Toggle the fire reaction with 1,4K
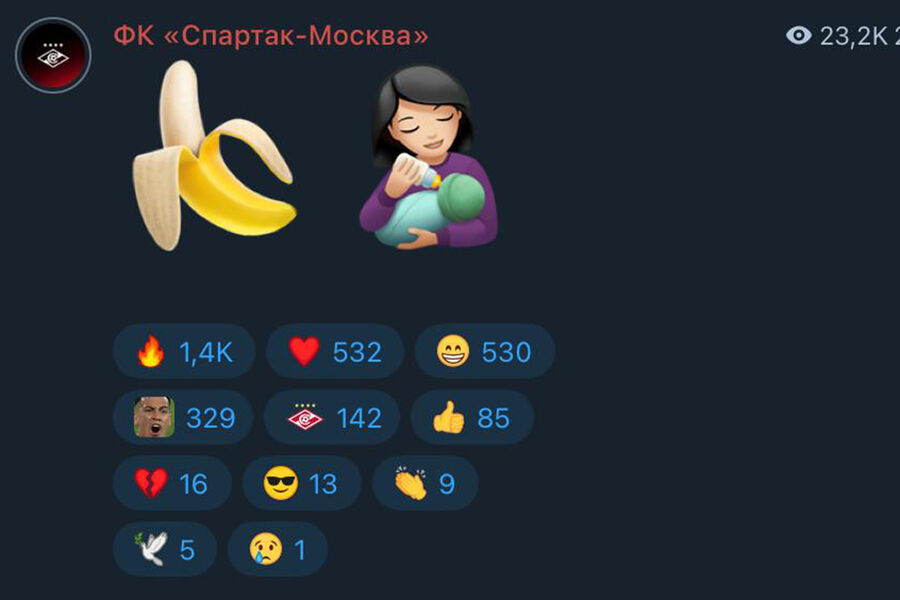The width and height of the screenshot is (900, 600). pyautogui.click(x=184, y=351)
